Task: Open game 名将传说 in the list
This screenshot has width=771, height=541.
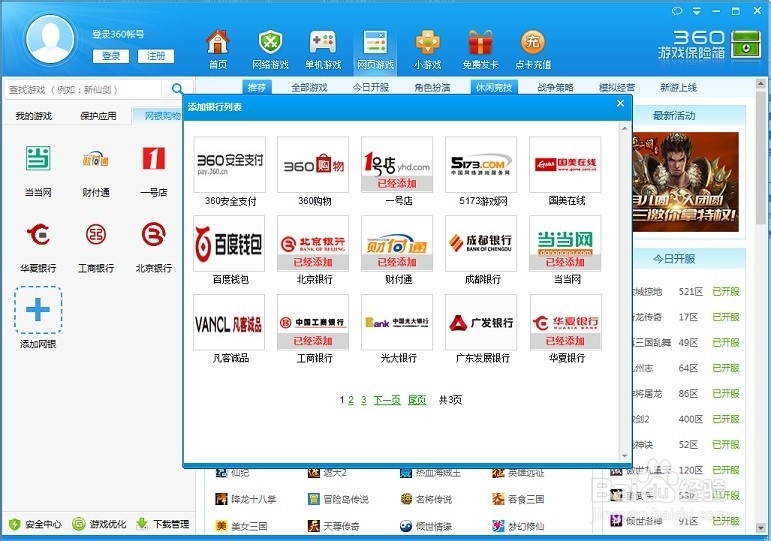Action: click(426, 499)
